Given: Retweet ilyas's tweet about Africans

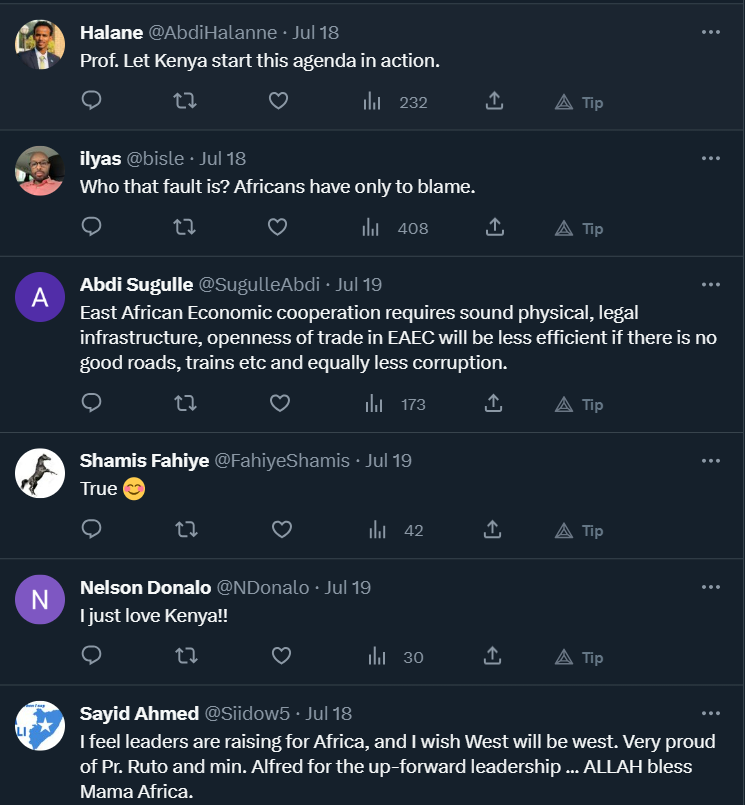Looking at the screenshot, I should (x=184, y=227).
